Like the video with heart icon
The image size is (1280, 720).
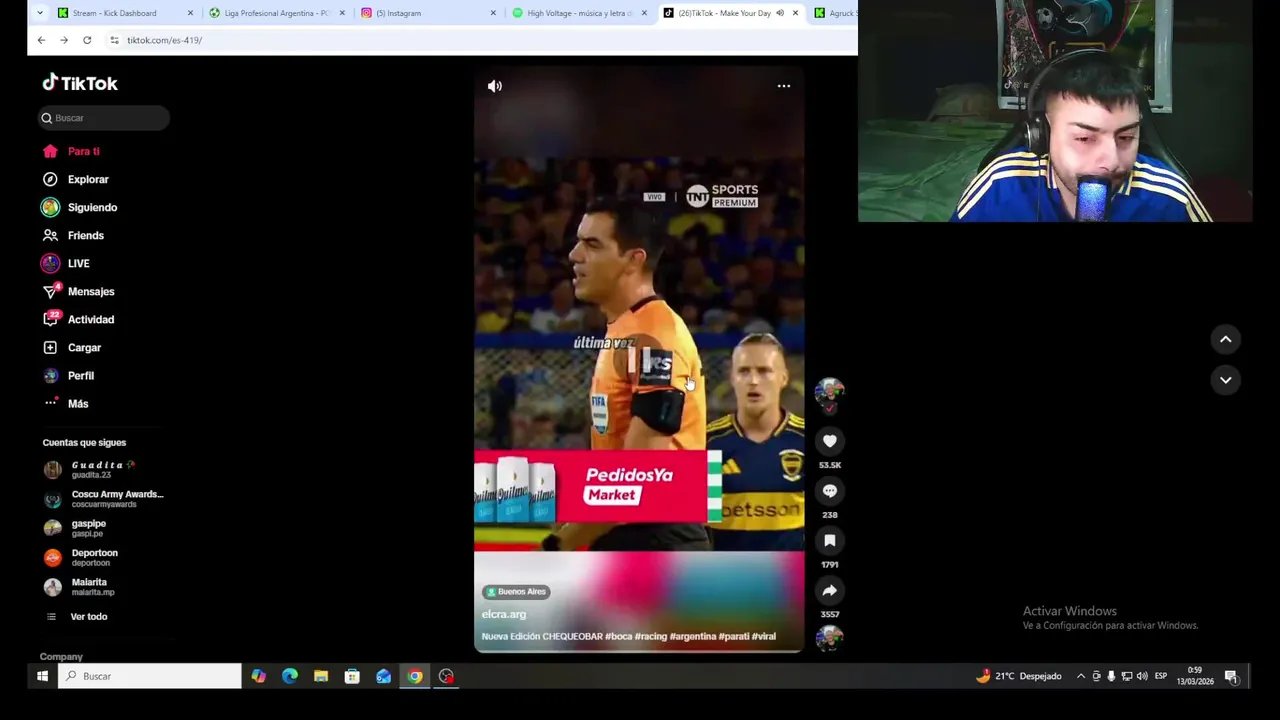click(830, 441)
